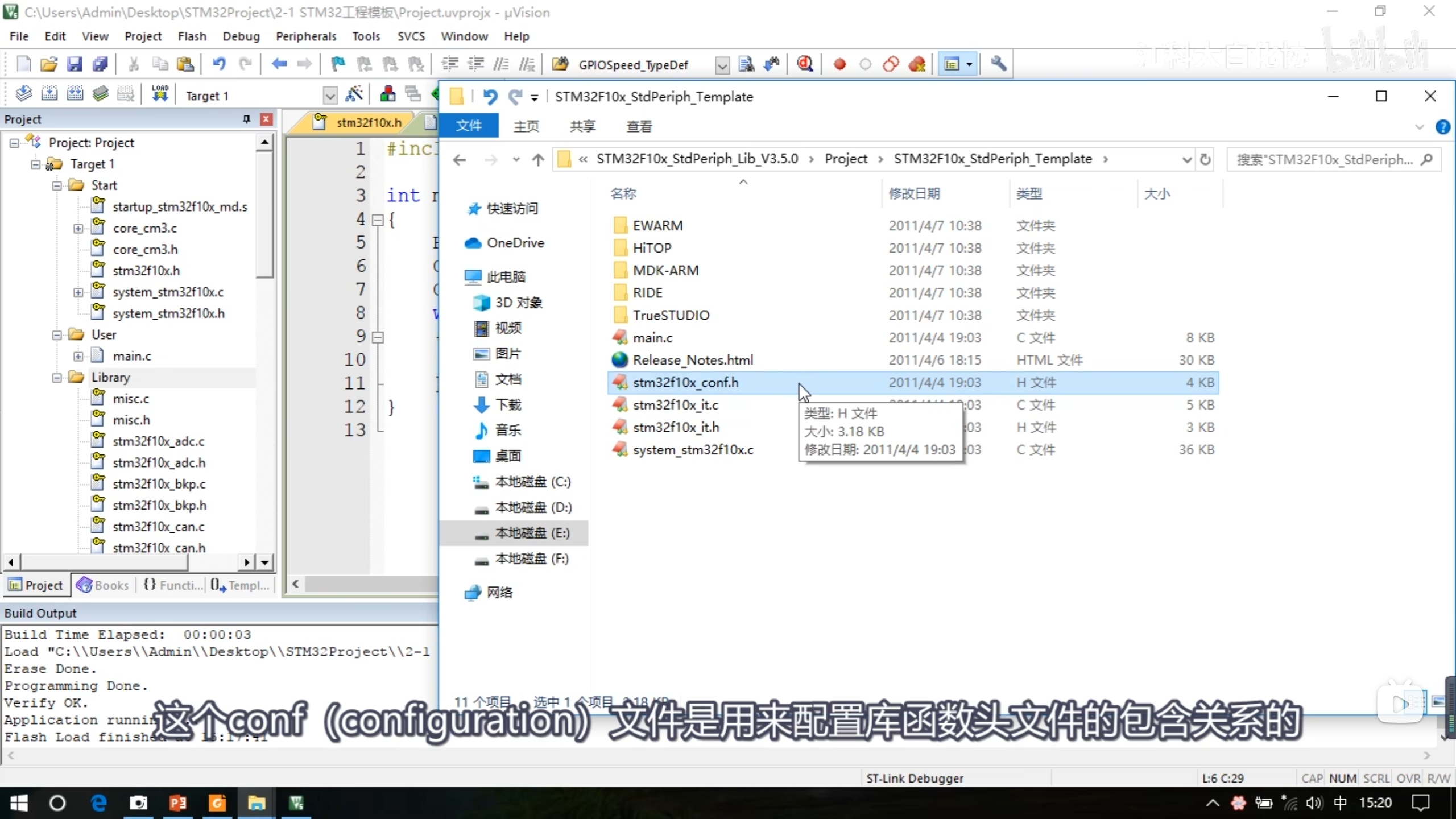This screenshot has height=819, width=1456.
Task: Click the Download (LOAD) to flash icon
Action: (160, 94)
